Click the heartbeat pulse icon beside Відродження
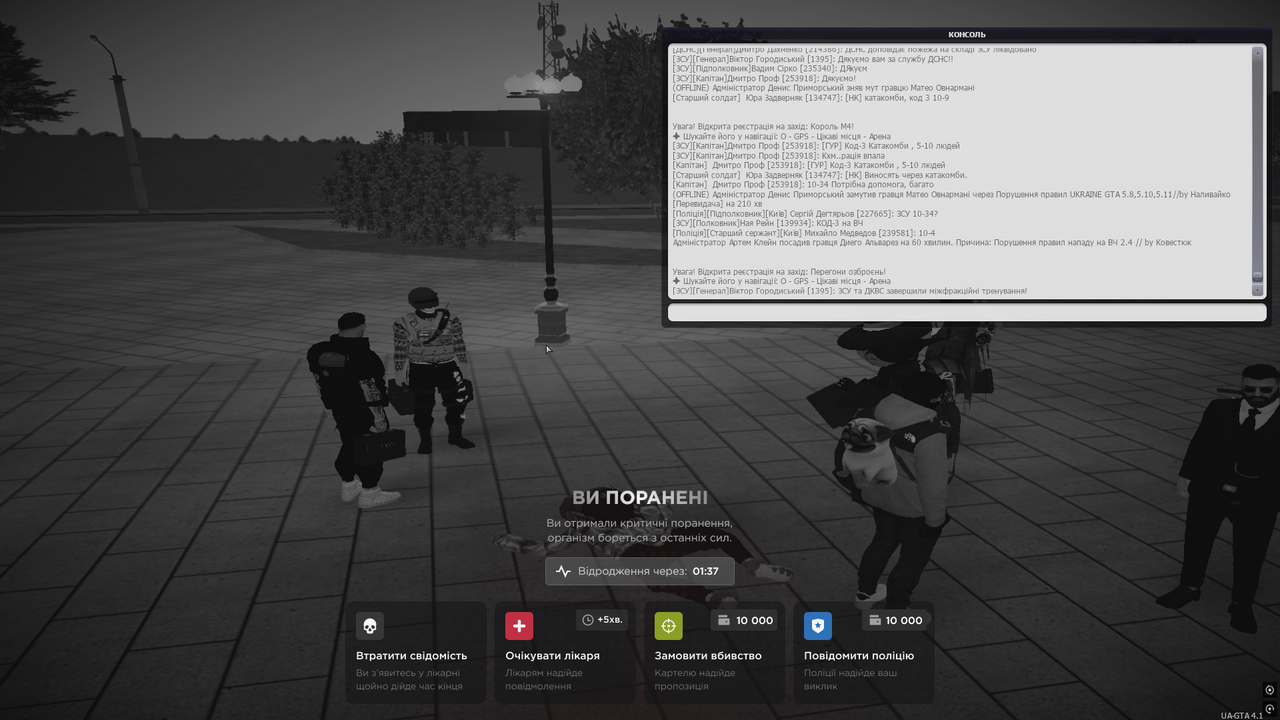1280x720 pixels. tap(563, 571)
